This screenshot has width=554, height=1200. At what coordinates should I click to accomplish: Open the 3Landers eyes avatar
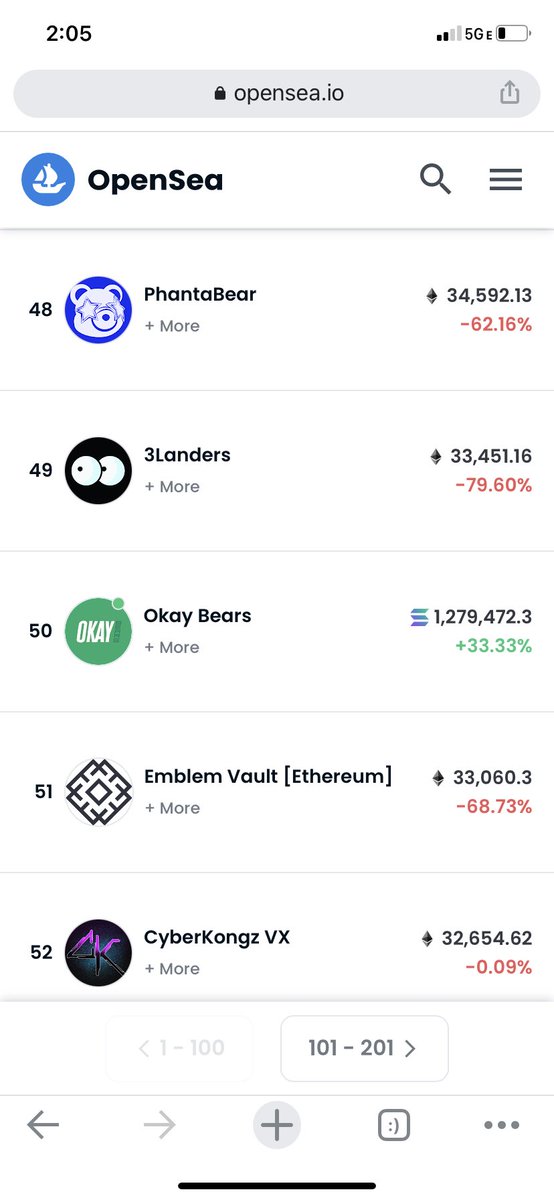[98, 470]
